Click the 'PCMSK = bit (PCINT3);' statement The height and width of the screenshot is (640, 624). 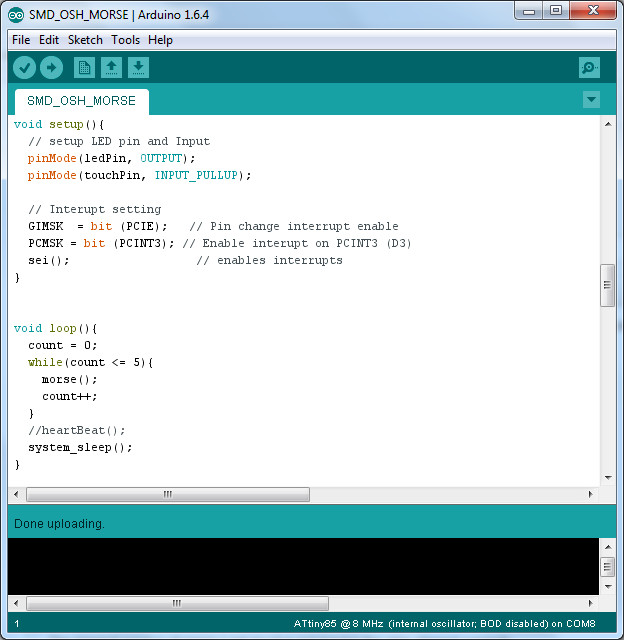coord(101,244)
